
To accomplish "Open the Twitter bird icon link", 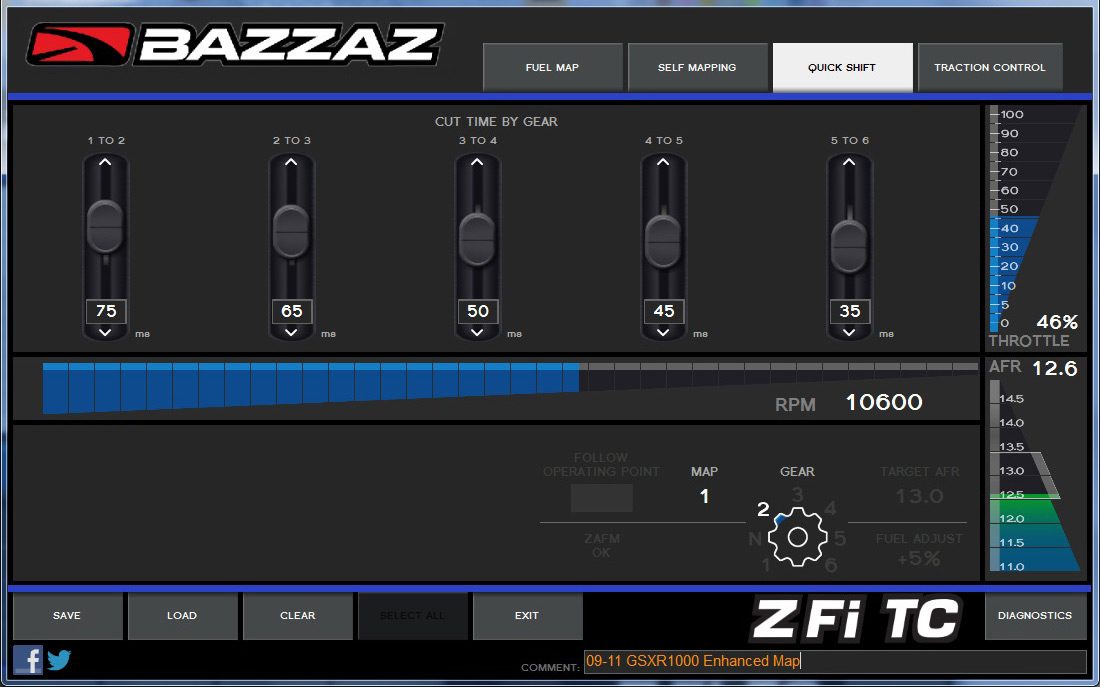I will tap(59, 660).
